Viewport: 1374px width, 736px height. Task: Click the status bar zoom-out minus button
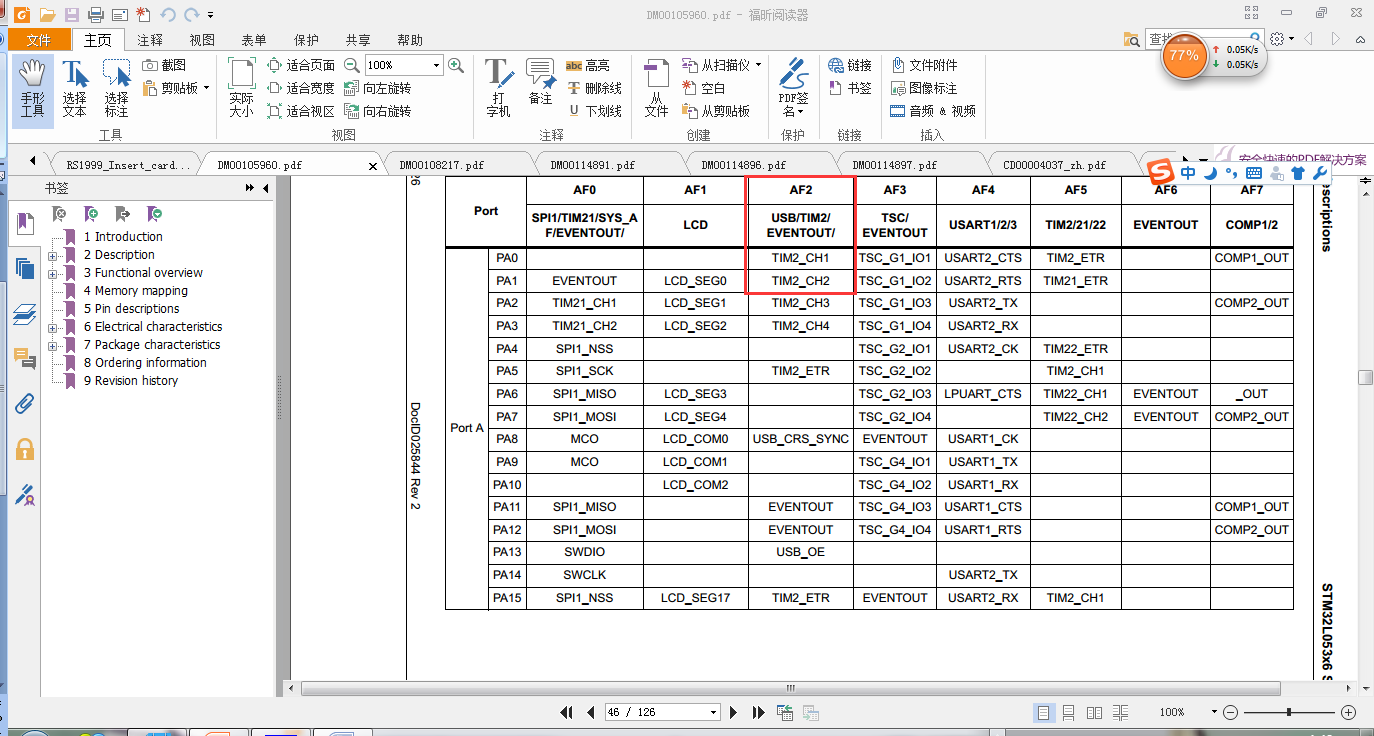[1231, 712]
